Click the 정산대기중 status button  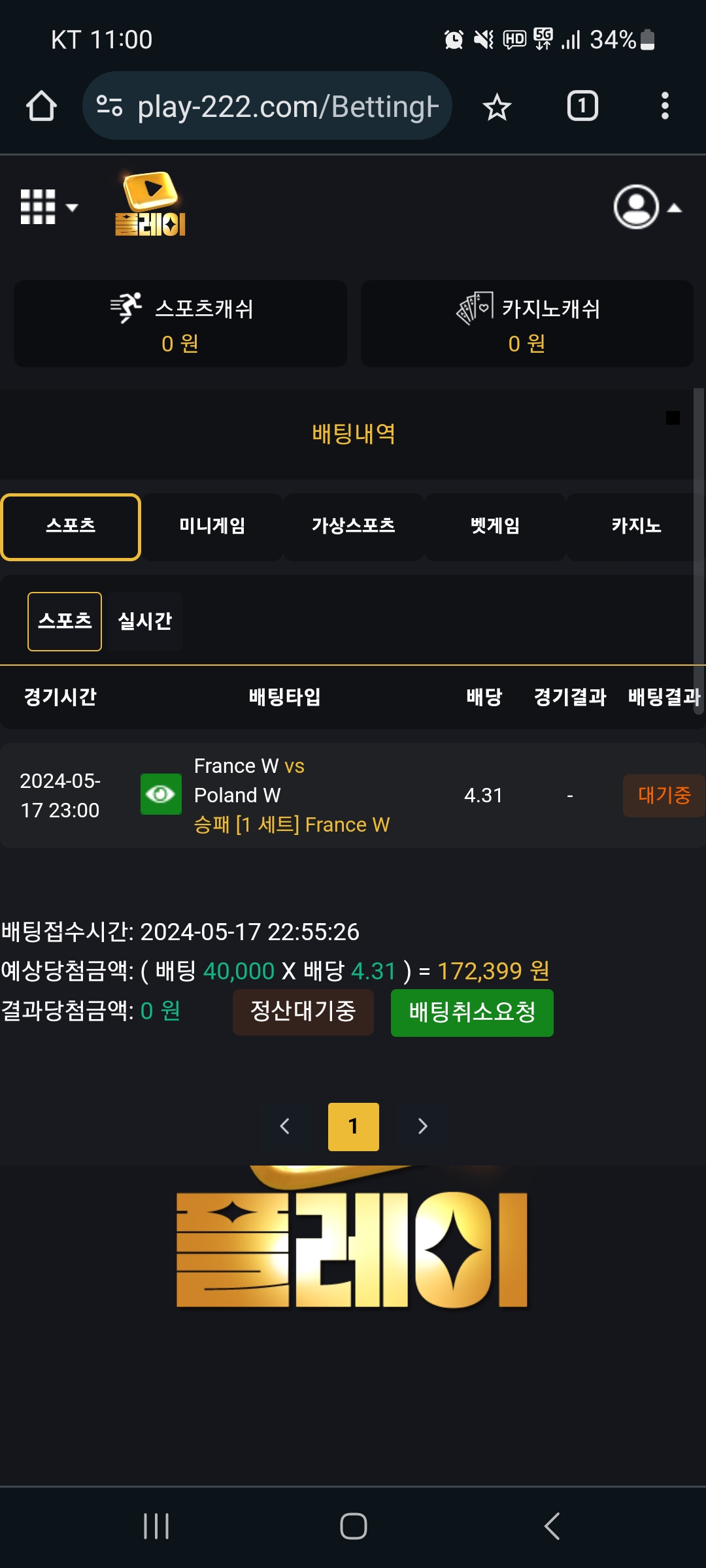tap(303, 1012)
